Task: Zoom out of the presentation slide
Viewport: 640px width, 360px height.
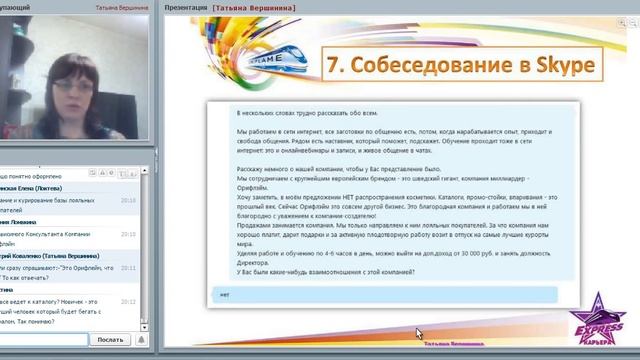Action: [x=634, y=23]
